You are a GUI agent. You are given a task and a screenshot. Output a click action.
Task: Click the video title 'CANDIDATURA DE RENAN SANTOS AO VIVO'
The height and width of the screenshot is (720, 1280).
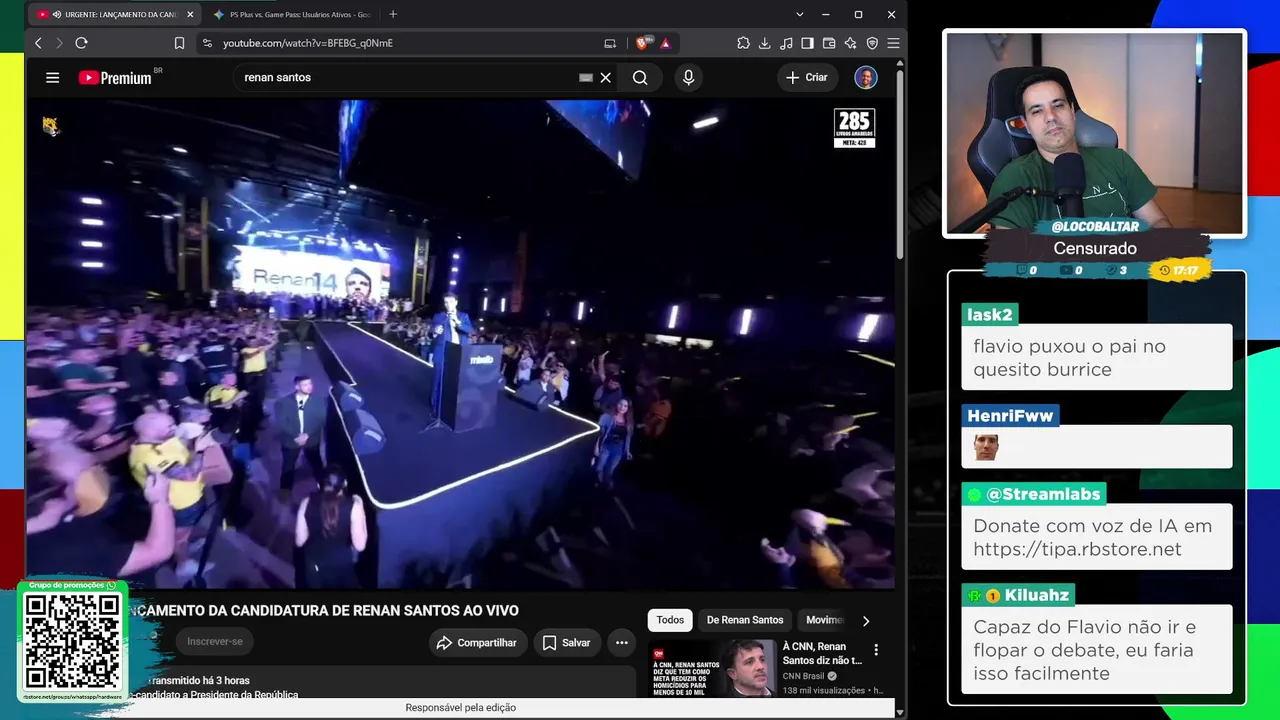coord(323,610)
